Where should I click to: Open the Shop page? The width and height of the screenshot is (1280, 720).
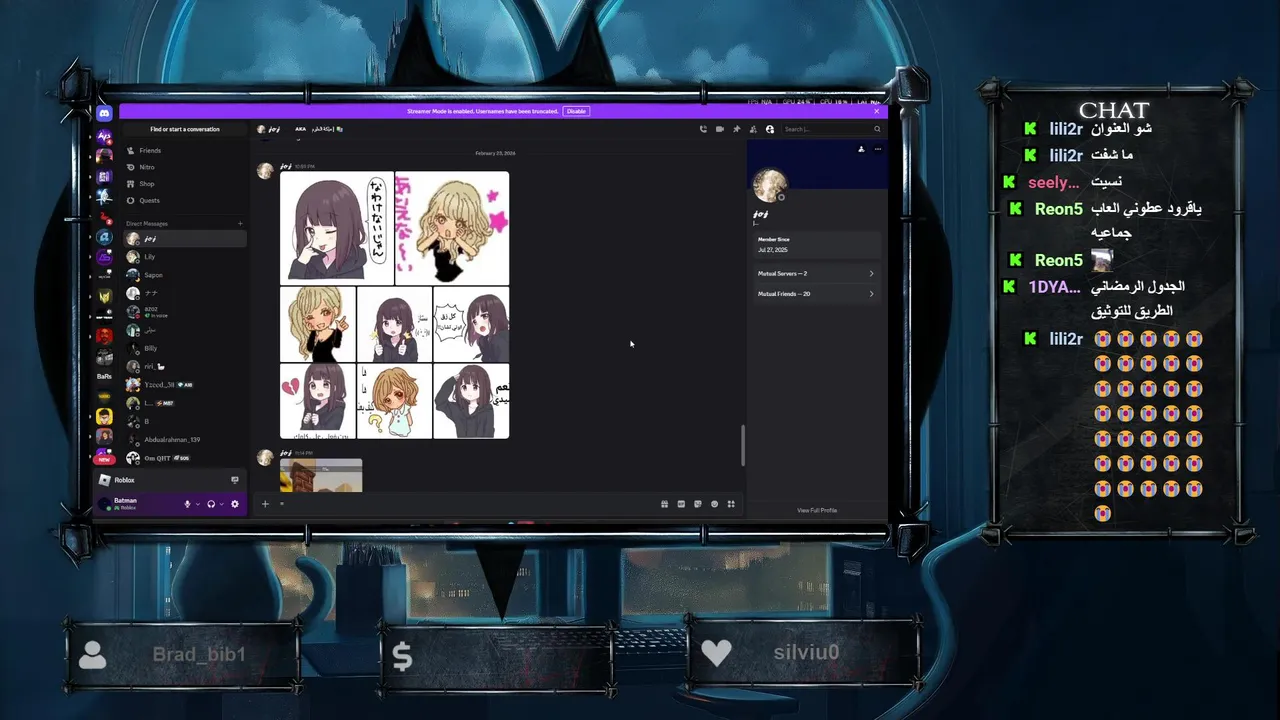click(x=185, y=184)
